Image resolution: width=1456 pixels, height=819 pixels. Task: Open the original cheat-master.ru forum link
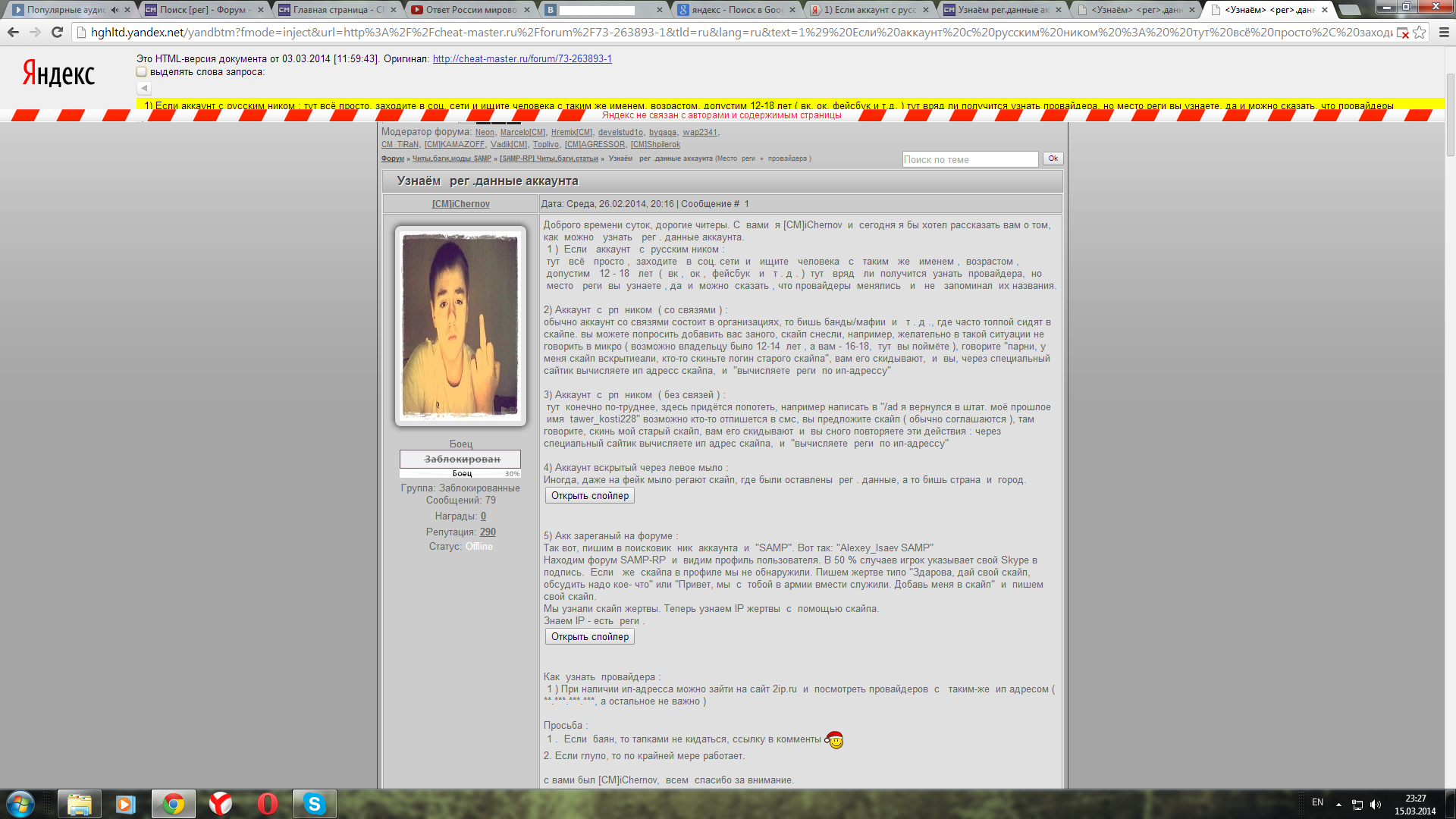pyautogui.click(x=522, y=59)
